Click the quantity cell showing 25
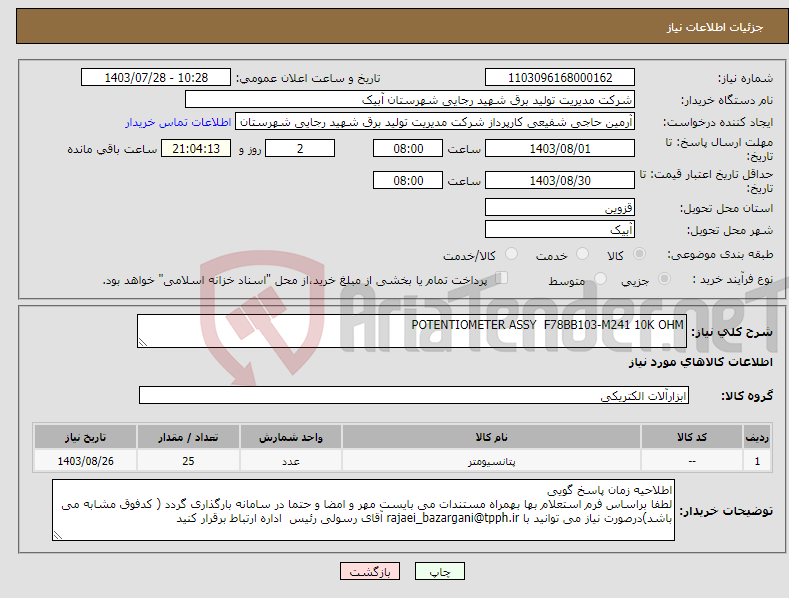The height and width of the screenshot is (598, 789). coord(188,461)
